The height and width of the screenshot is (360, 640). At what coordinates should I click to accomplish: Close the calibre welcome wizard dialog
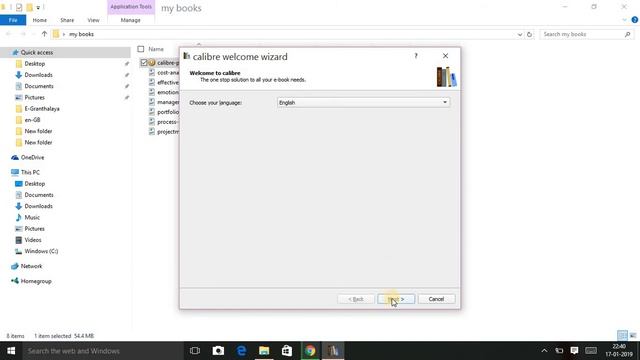445,56
